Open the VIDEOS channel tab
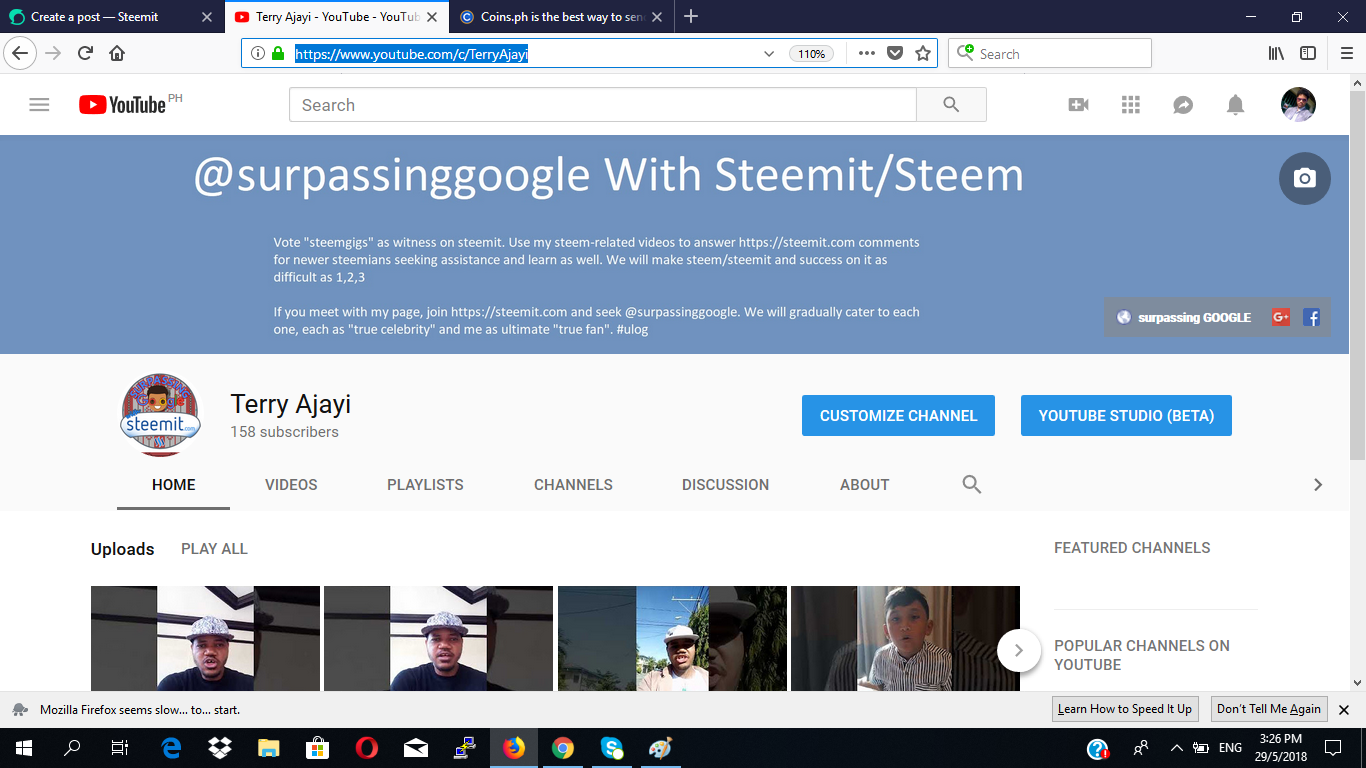 coord(291,484)
